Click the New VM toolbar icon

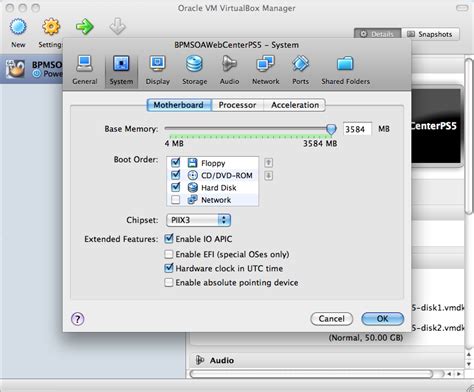click(18, 27)
